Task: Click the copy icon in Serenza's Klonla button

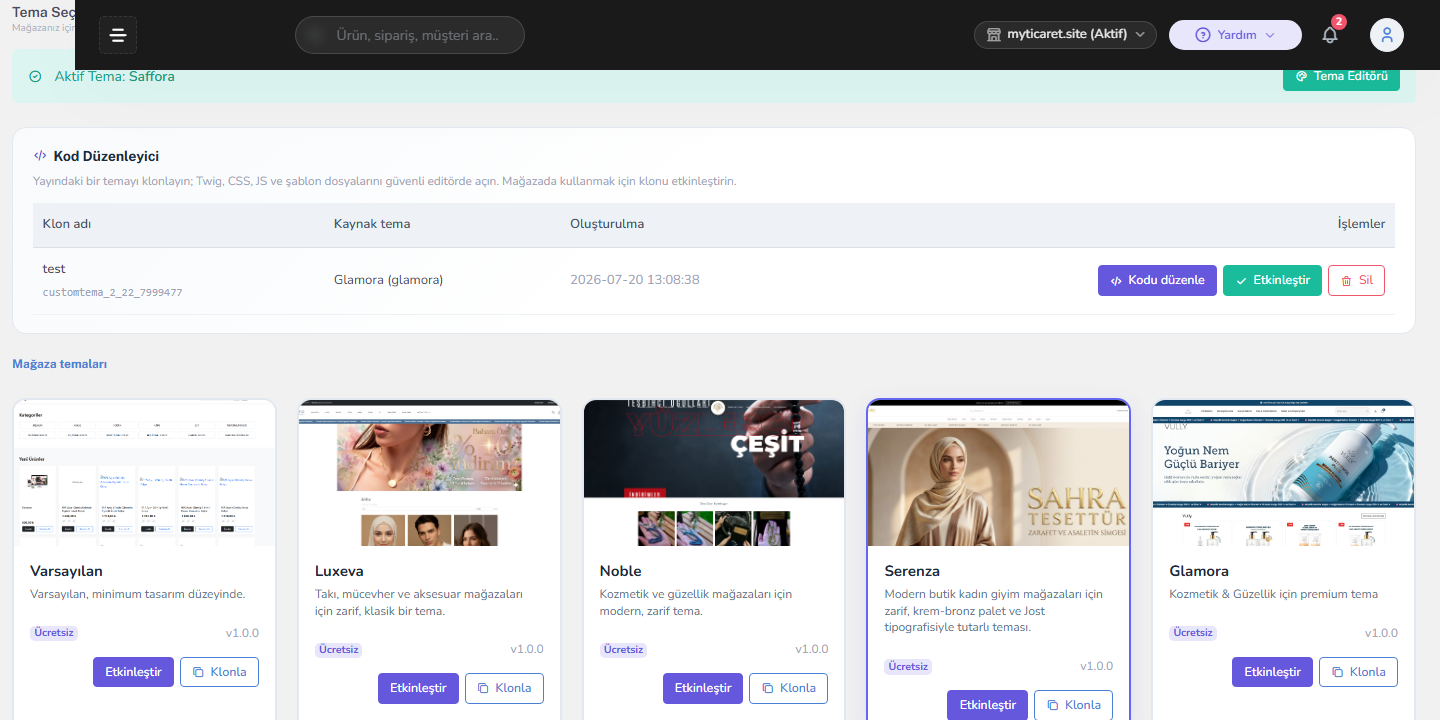Action: click(1052, 705)
